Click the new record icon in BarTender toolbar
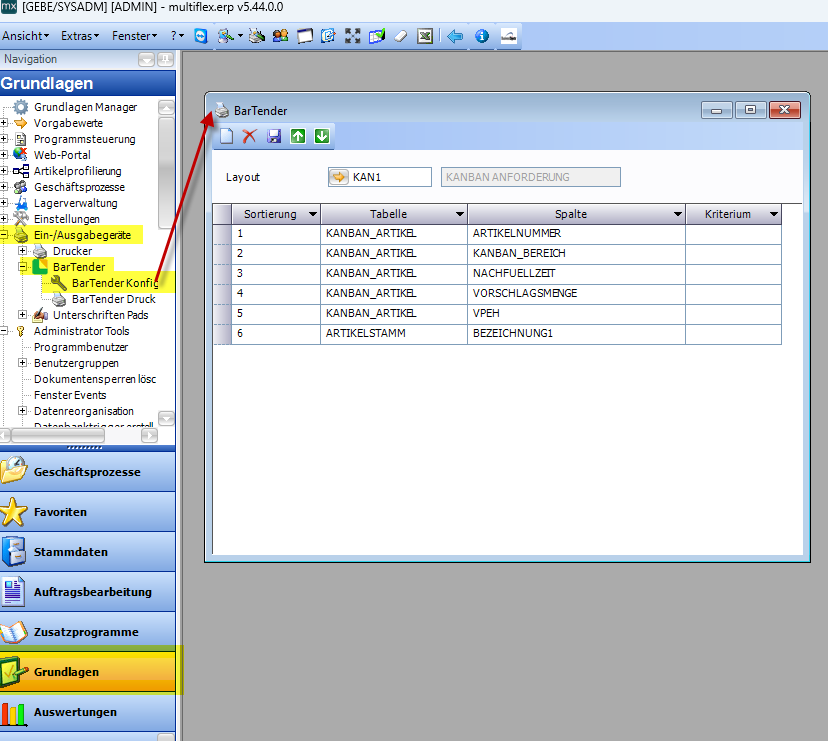828x741 pixels. (226, 136)
